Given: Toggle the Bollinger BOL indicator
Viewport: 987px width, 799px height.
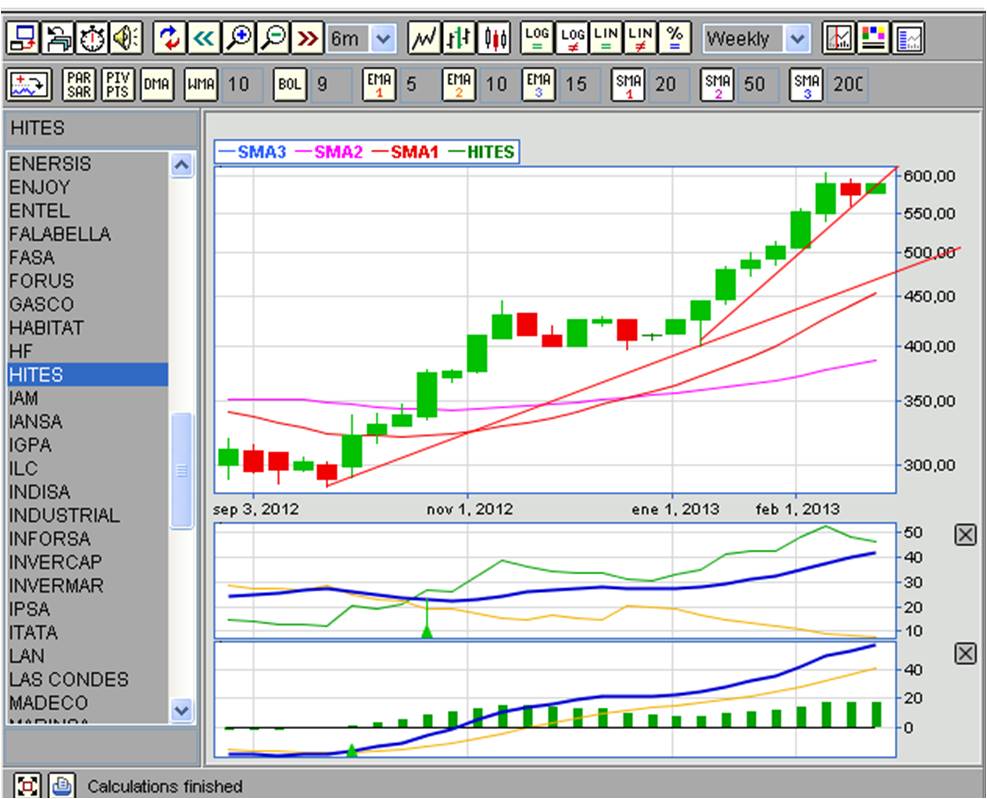Looking at the screenshot, I should click(x=288, y=85).
